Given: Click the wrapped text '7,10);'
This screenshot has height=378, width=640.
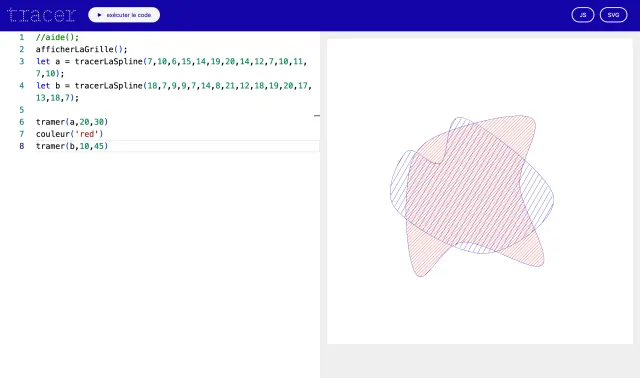Looking at the screenshot, I should click(50, 73).
